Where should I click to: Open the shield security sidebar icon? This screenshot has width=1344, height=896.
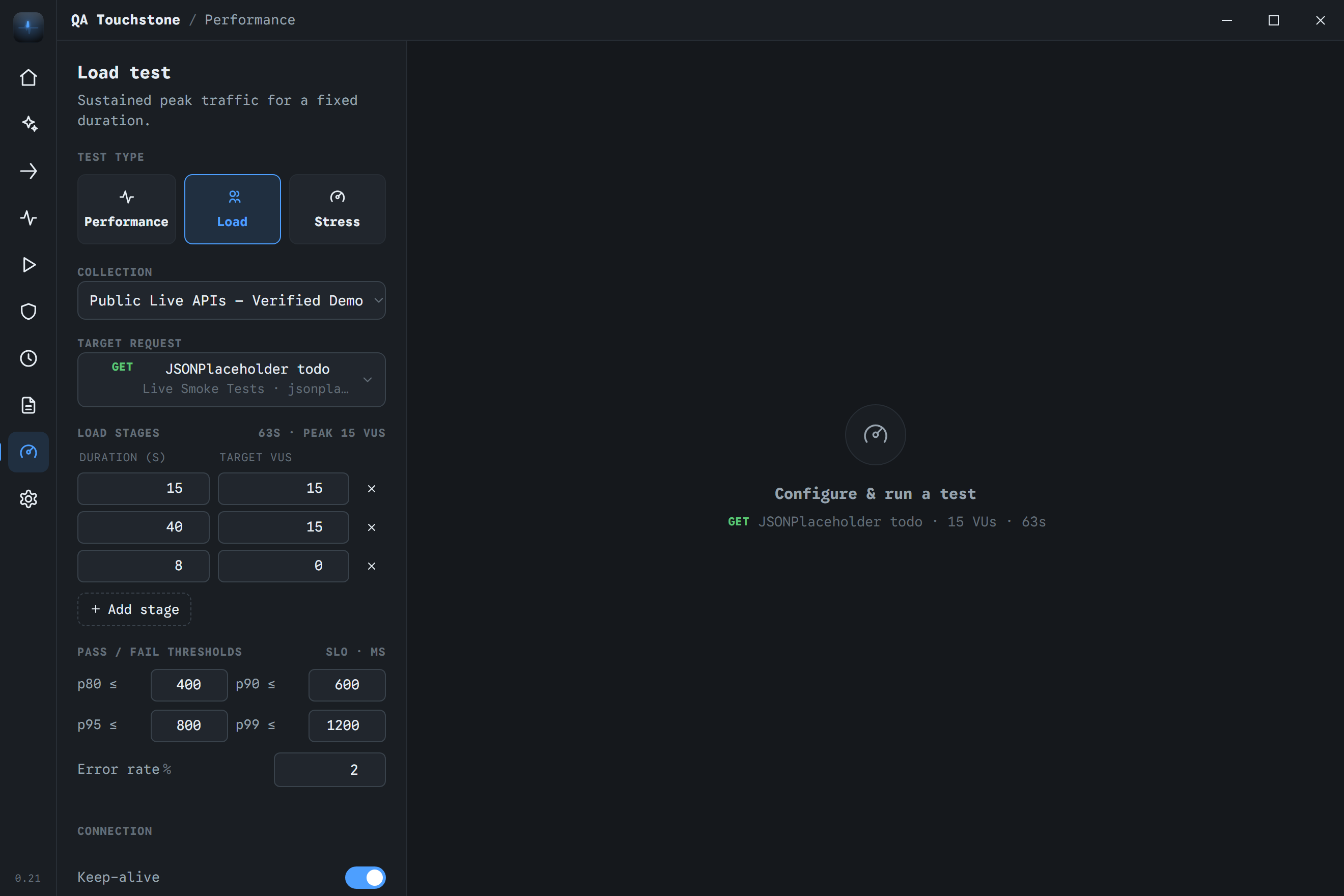point(28,312)
